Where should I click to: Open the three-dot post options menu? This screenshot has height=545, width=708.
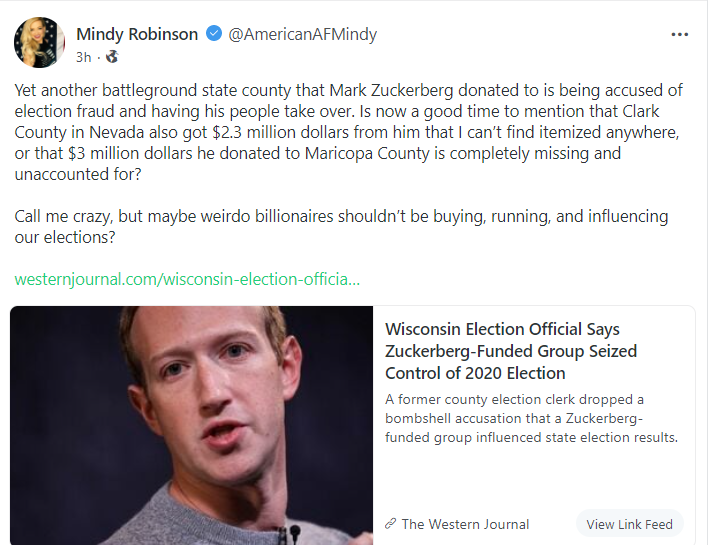pos(680,34)
